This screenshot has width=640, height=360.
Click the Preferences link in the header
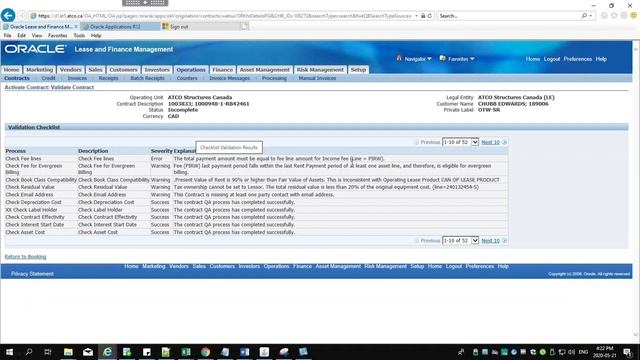click(578, 59)
